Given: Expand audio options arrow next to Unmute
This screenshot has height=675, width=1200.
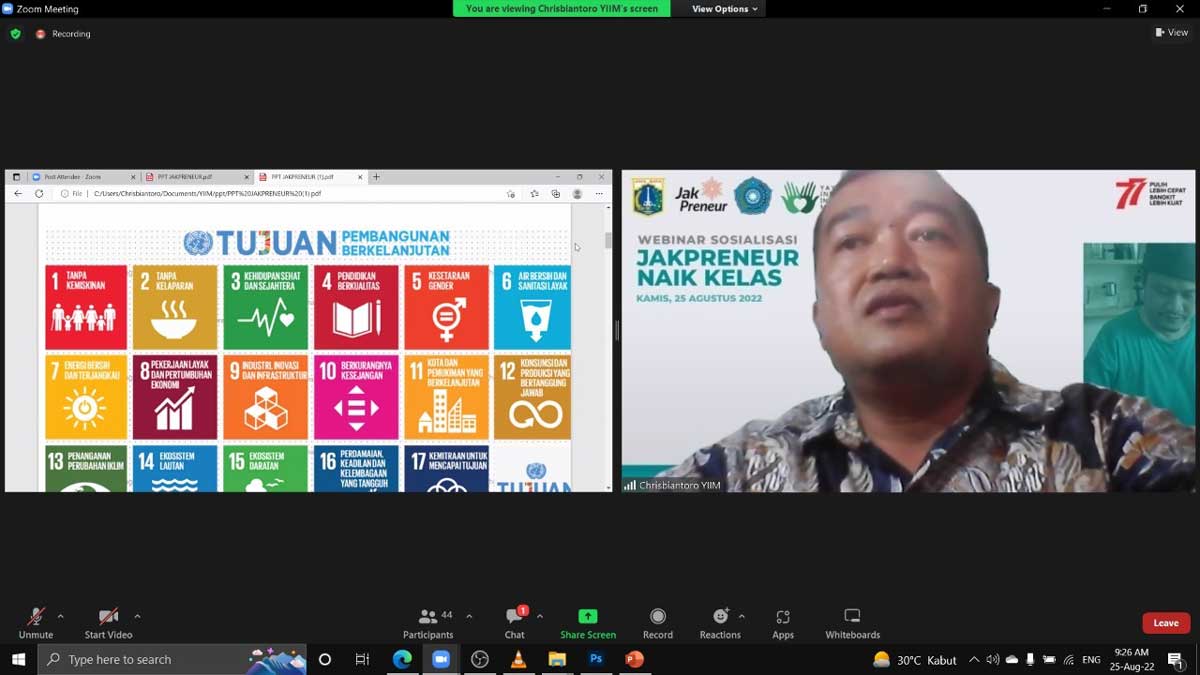Looking at the screenshot, I should [x=61, y=616].
